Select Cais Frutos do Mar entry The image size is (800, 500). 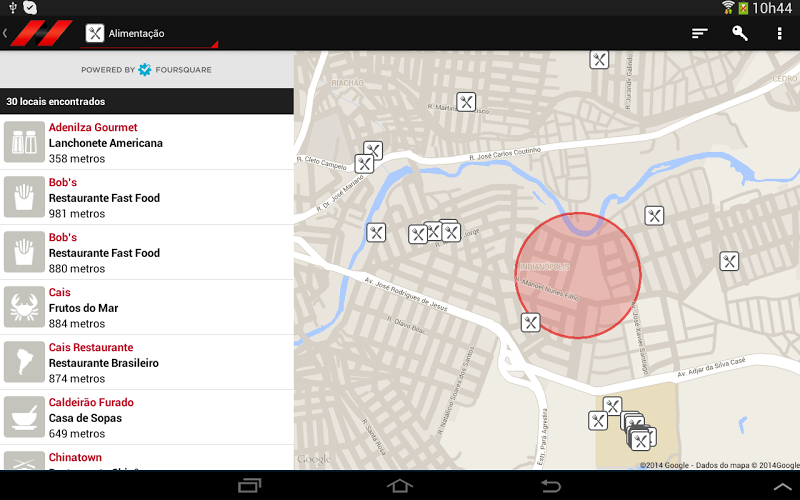coord(147,308)
